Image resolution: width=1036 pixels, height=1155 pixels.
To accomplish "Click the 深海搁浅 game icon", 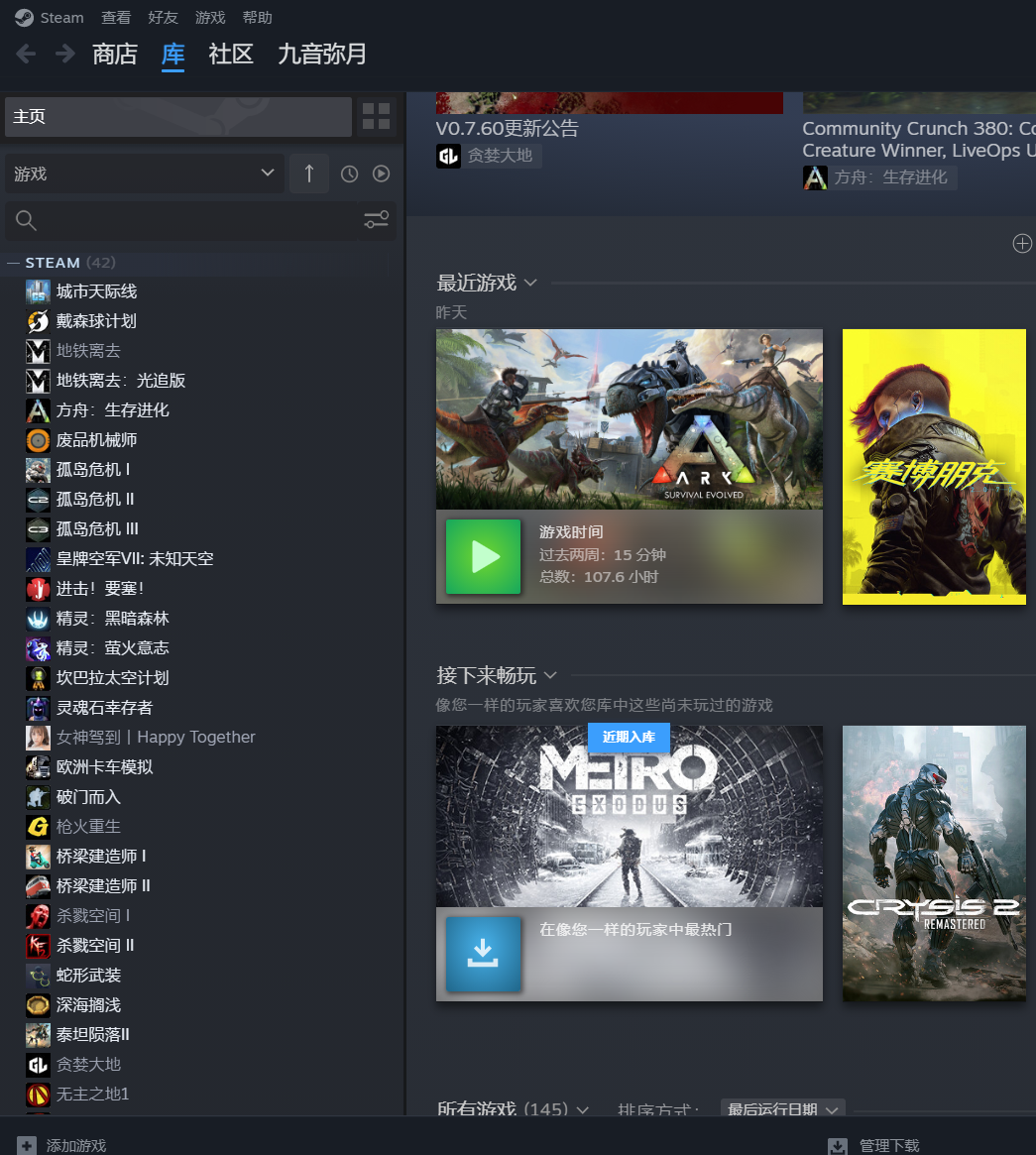I will coord(39,1005).
